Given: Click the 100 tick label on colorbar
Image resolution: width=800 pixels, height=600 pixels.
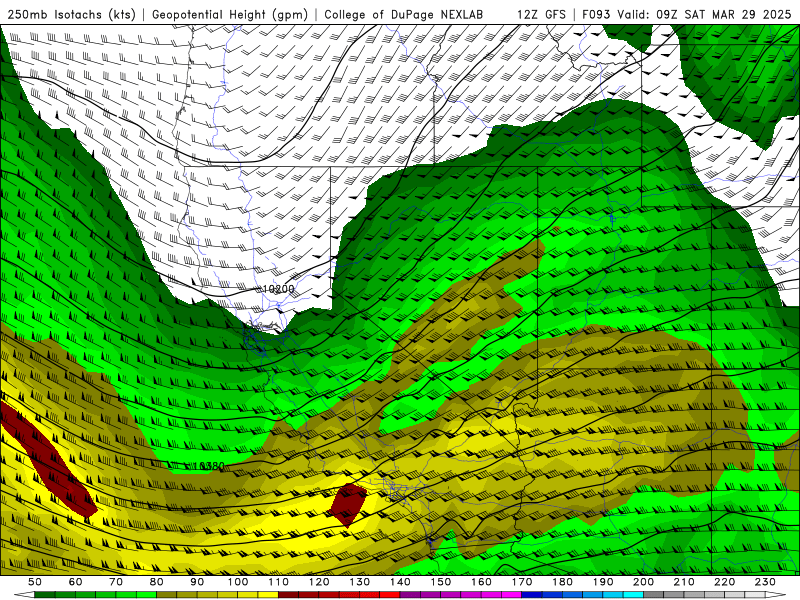Looking at the screenshot, I should [x=238, y=582].
